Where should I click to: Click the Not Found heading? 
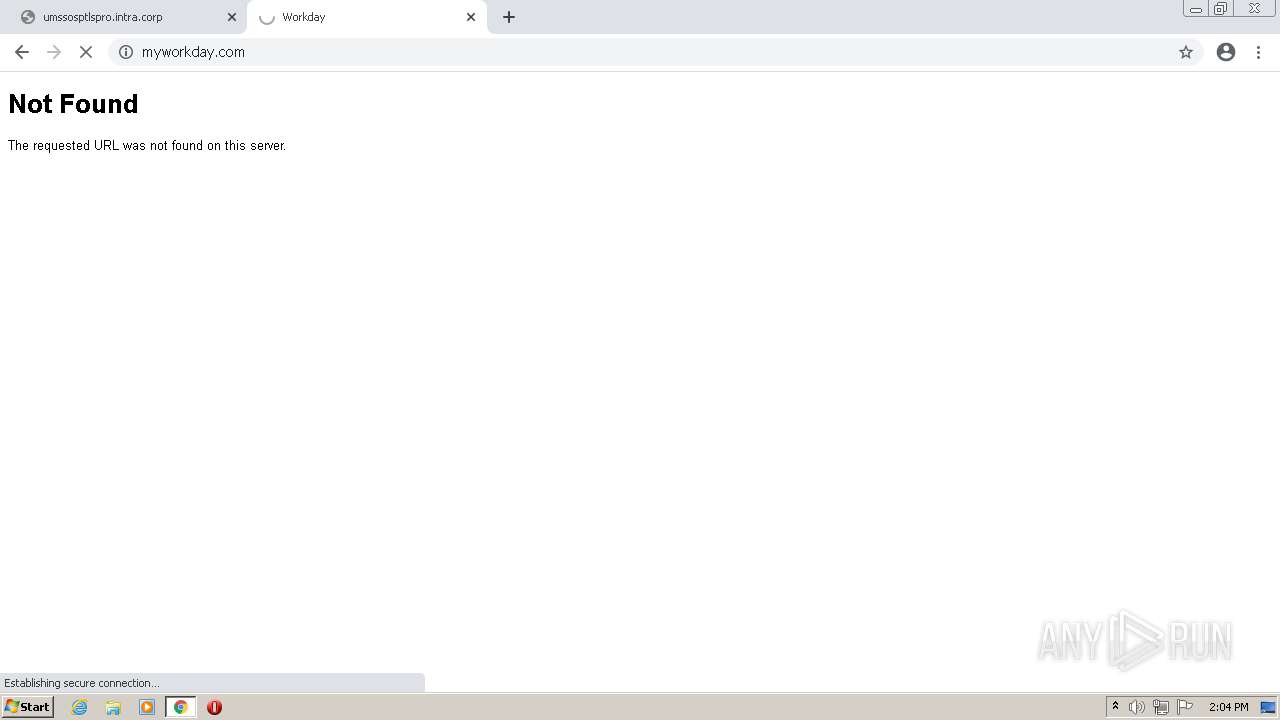pos(73,104)
